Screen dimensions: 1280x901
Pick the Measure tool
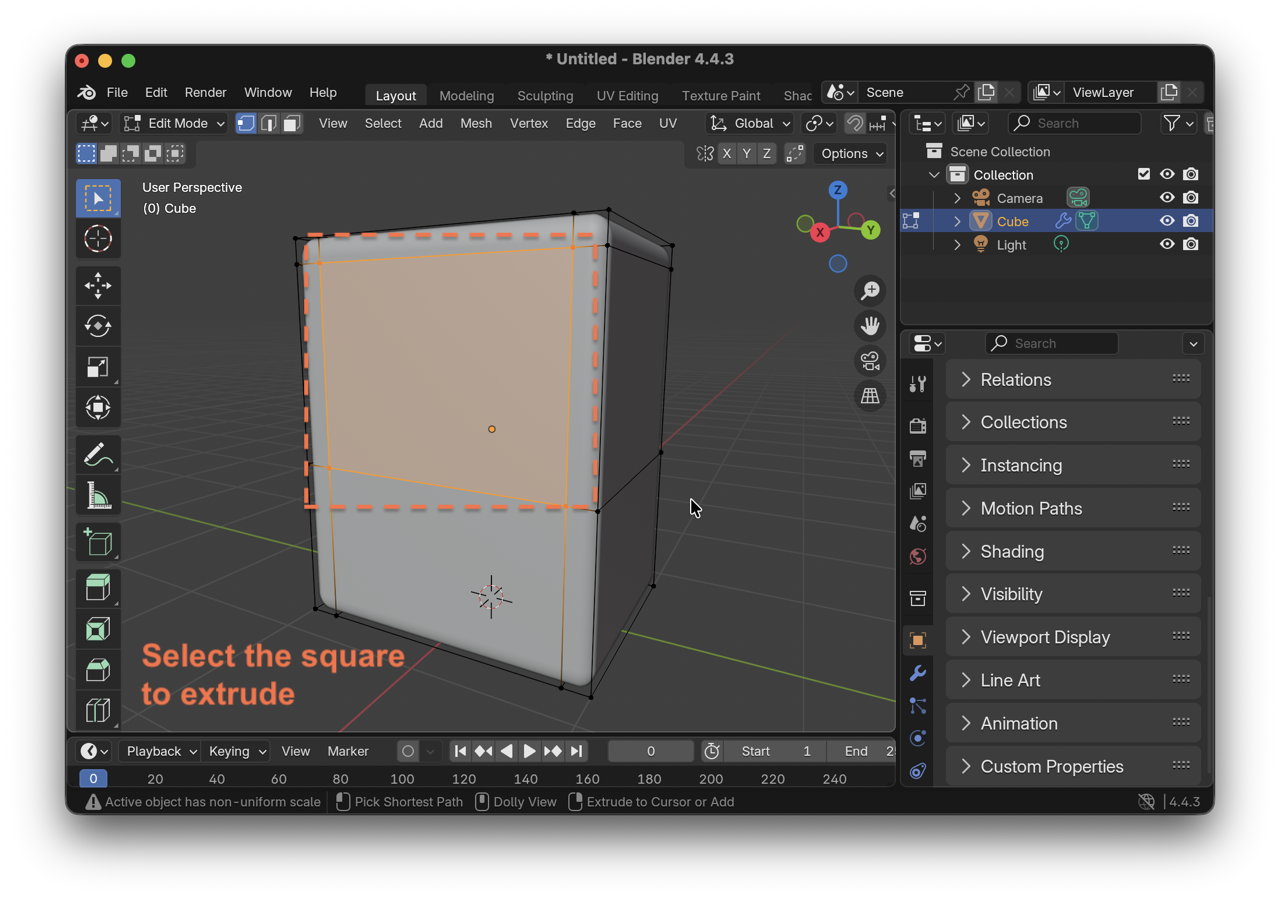(x=98, y=495)
